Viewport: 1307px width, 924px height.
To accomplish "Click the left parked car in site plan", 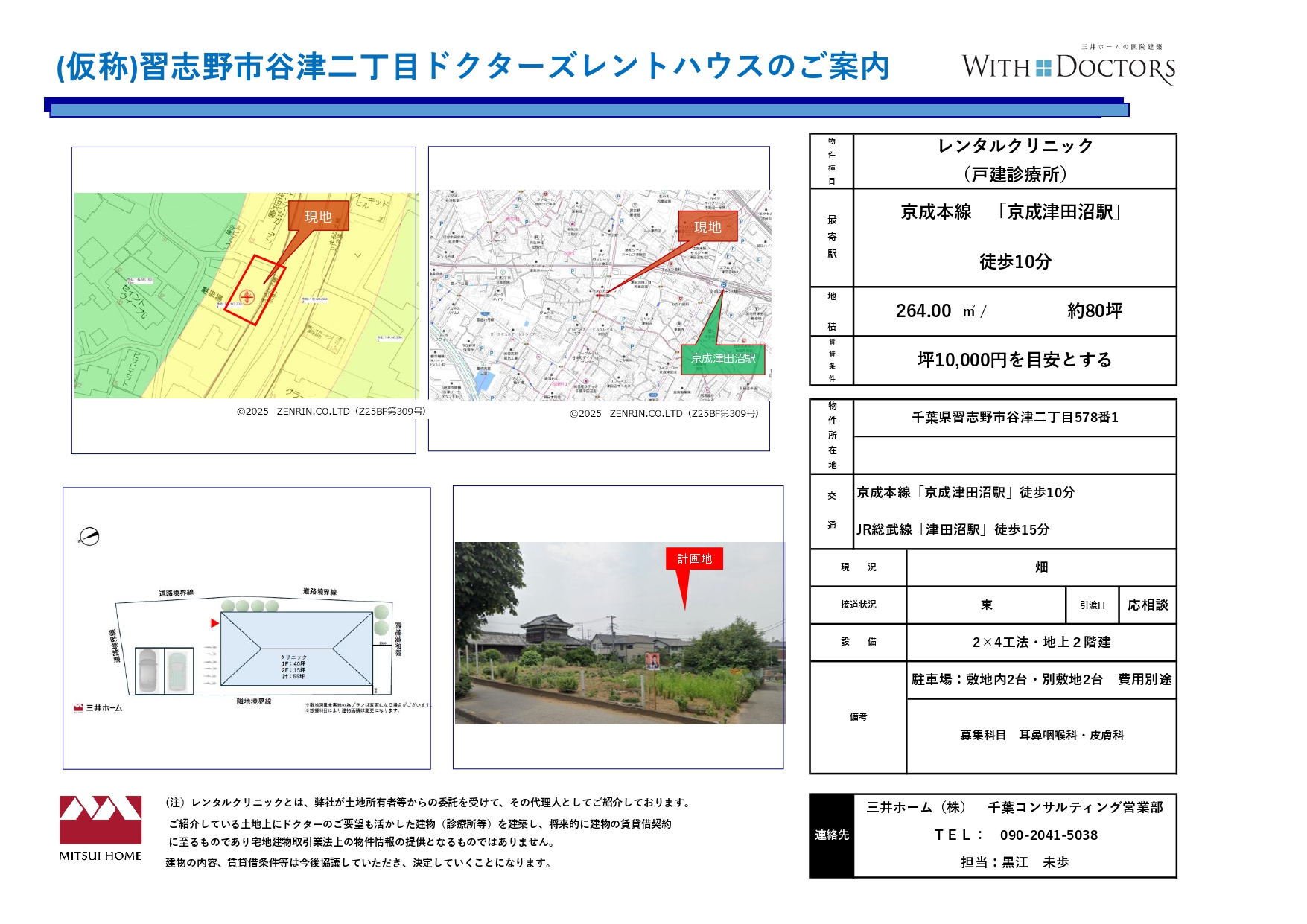I will [x=148, y=669].
